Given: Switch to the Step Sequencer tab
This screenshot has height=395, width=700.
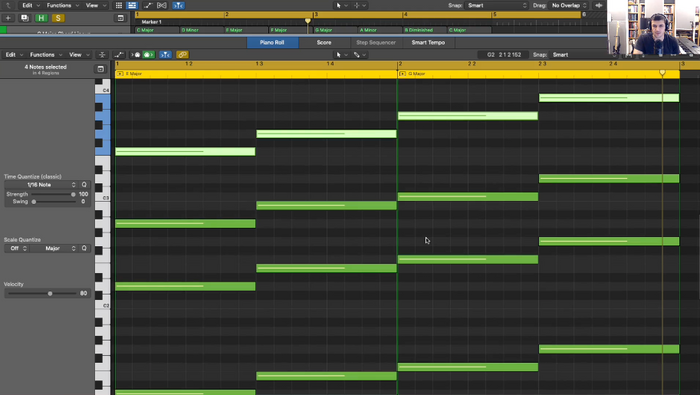Looking at the screenshot, I should point(375,42).
